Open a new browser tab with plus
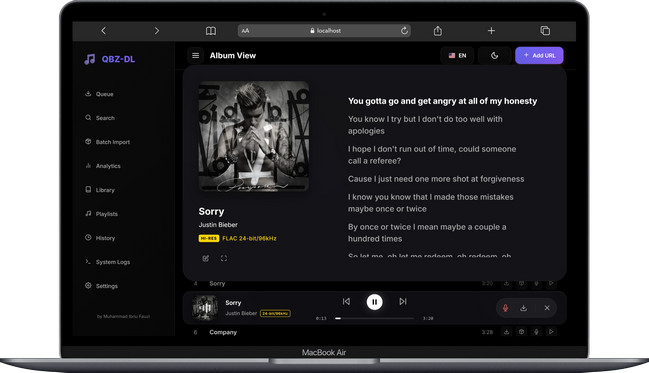Image resolution: width=649 pixels, height=373 pixels. pos(491,31)
